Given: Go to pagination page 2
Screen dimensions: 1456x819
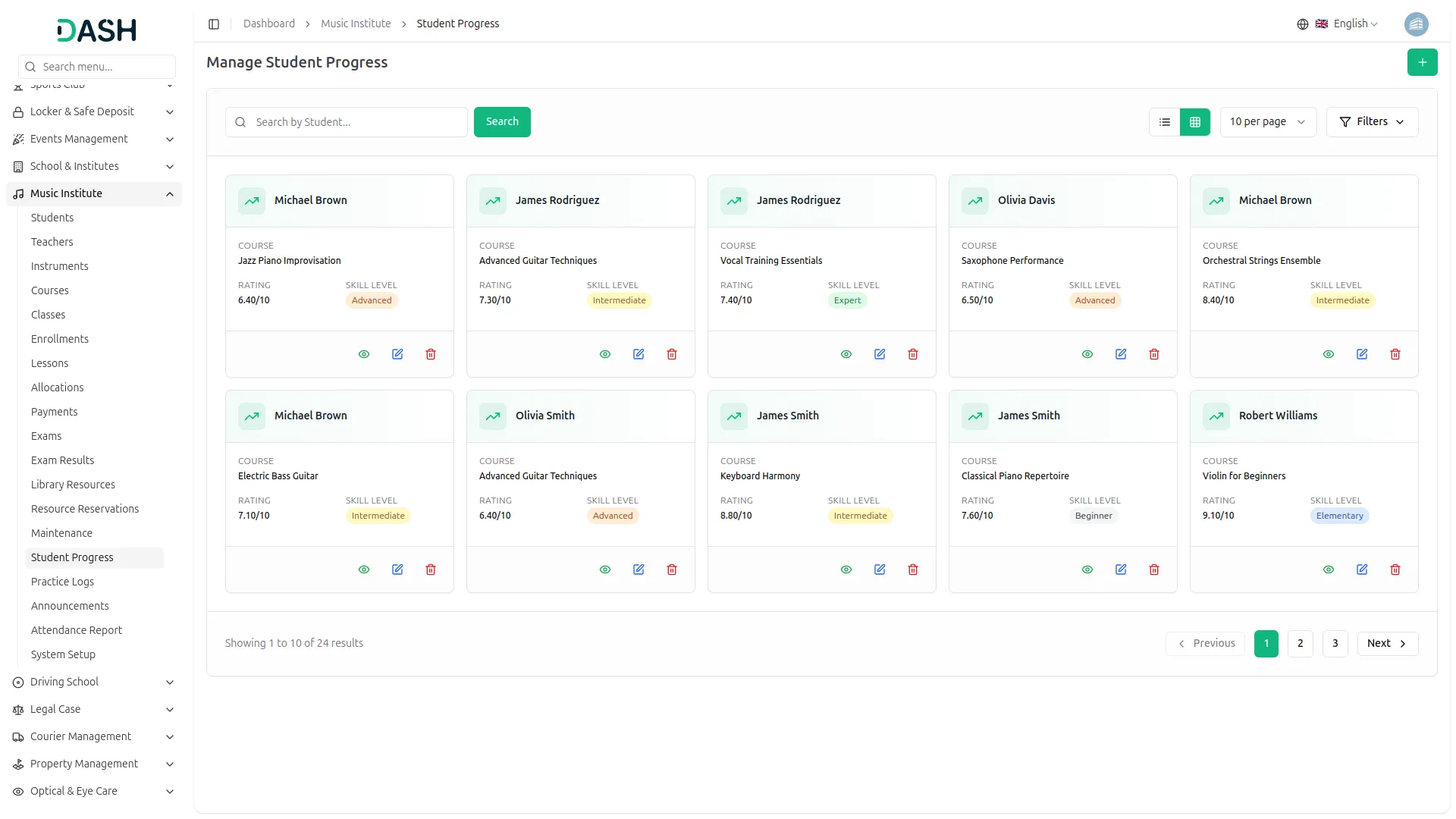Looking at the screenshot, I should (x=1300, y=643).
